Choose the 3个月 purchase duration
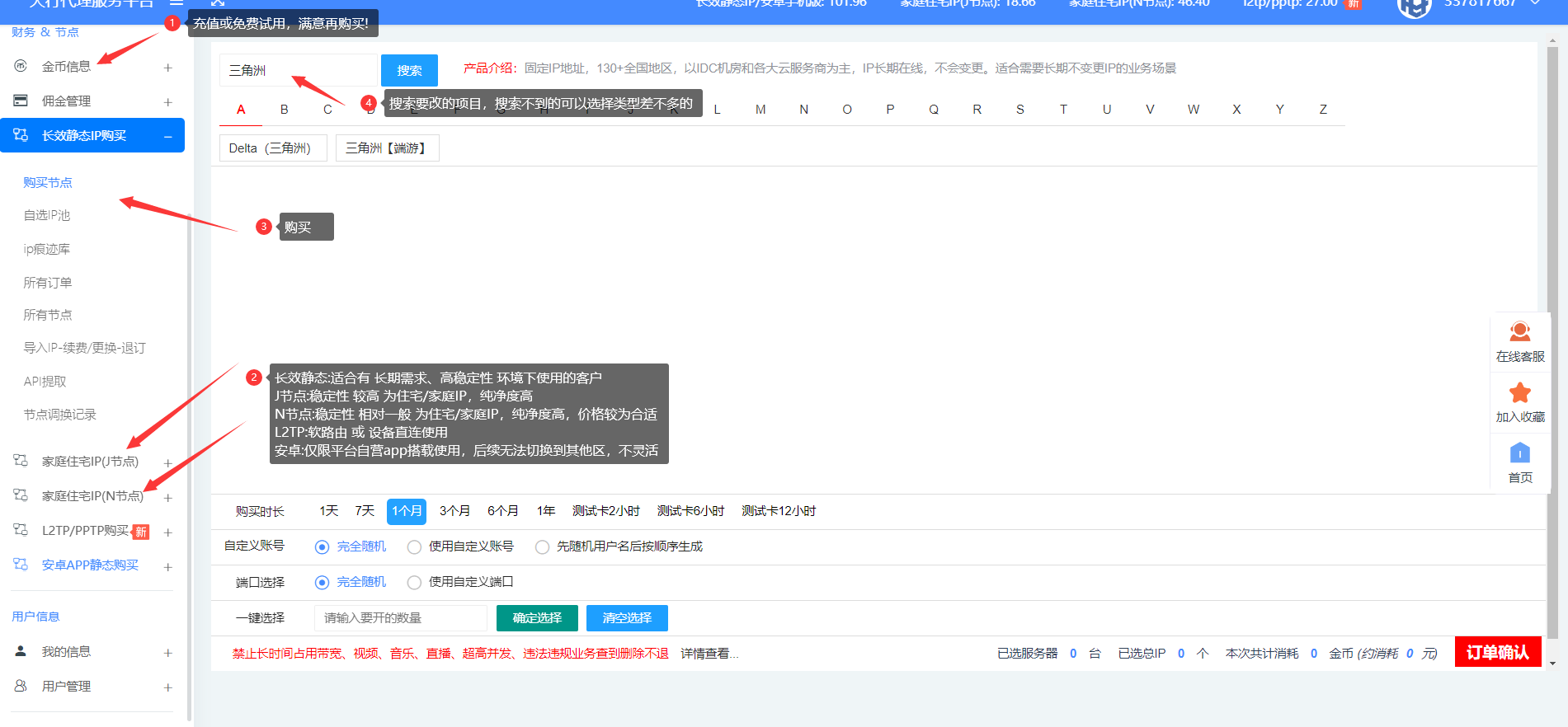Image resolution: width=1568 pixels, height=727 pixels. [454, 511]
